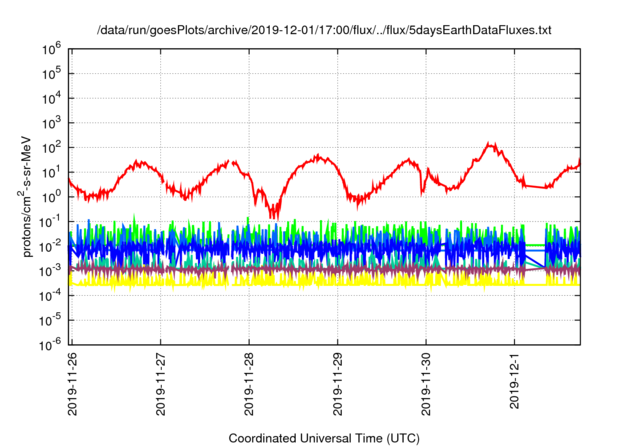
Task: Click the flat red segment after 2019-12-1
Action: pyautogui.click(x=535, y=187)
